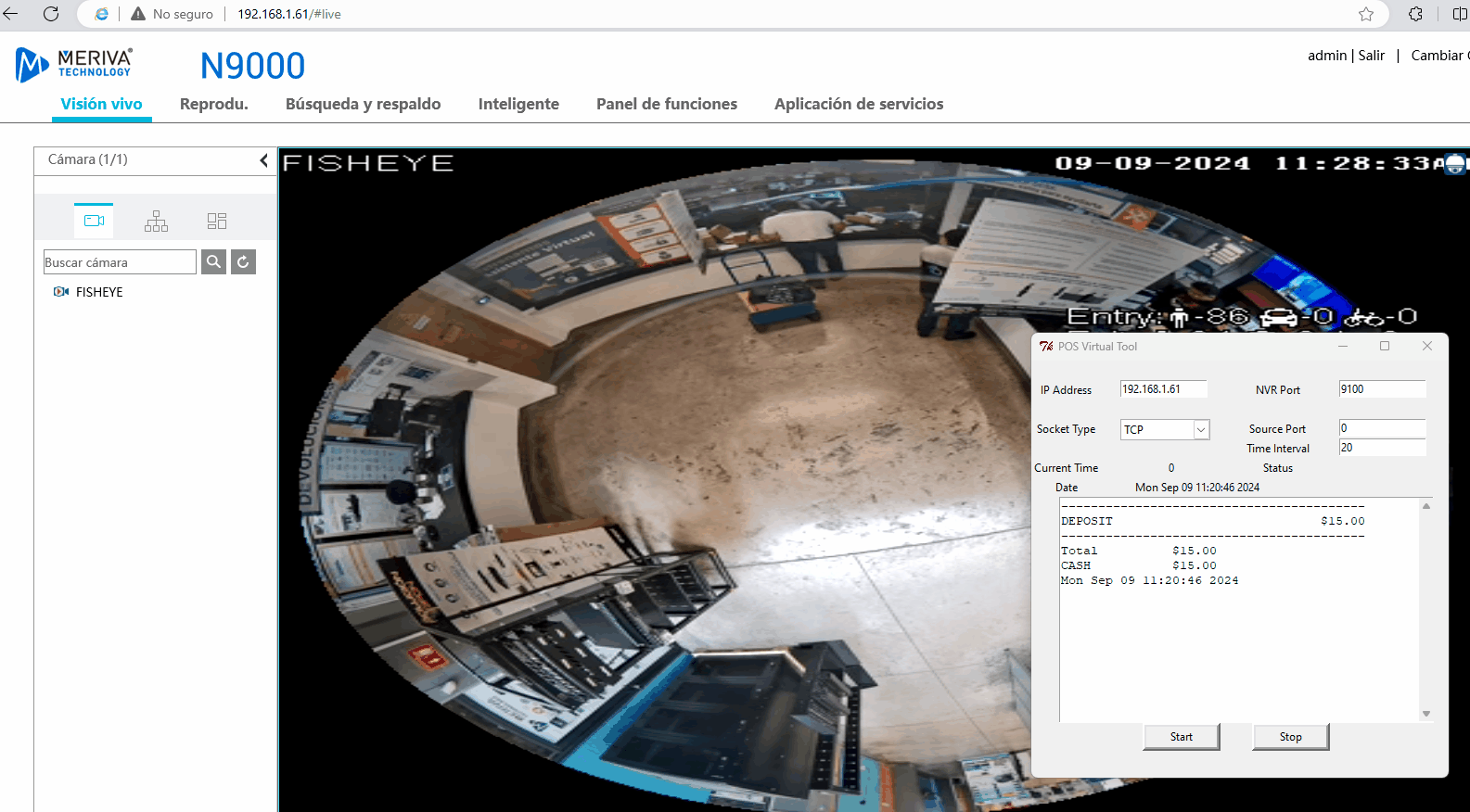Open the Socket Type TCP dropdown
Screen dimensions: 1470x812
pyautogui.click(x=1165, y=429)
